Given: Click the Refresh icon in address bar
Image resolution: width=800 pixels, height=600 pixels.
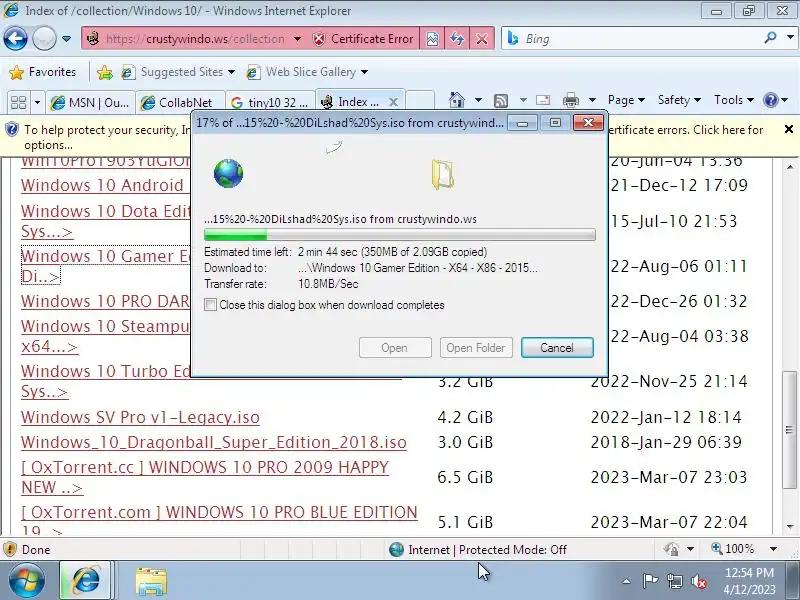Looking at the screenshot, I should pos(457,39).
